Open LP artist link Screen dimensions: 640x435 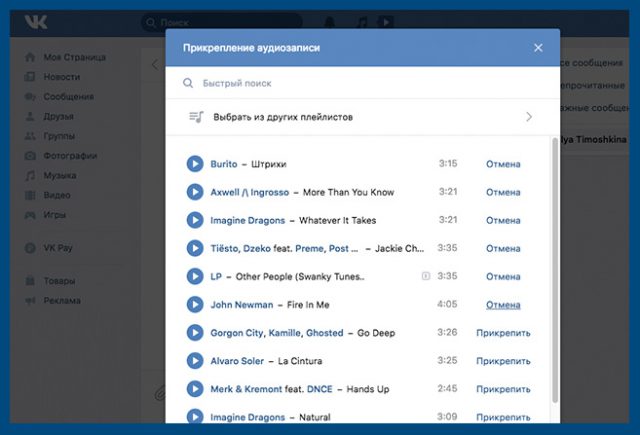[216, 277]
